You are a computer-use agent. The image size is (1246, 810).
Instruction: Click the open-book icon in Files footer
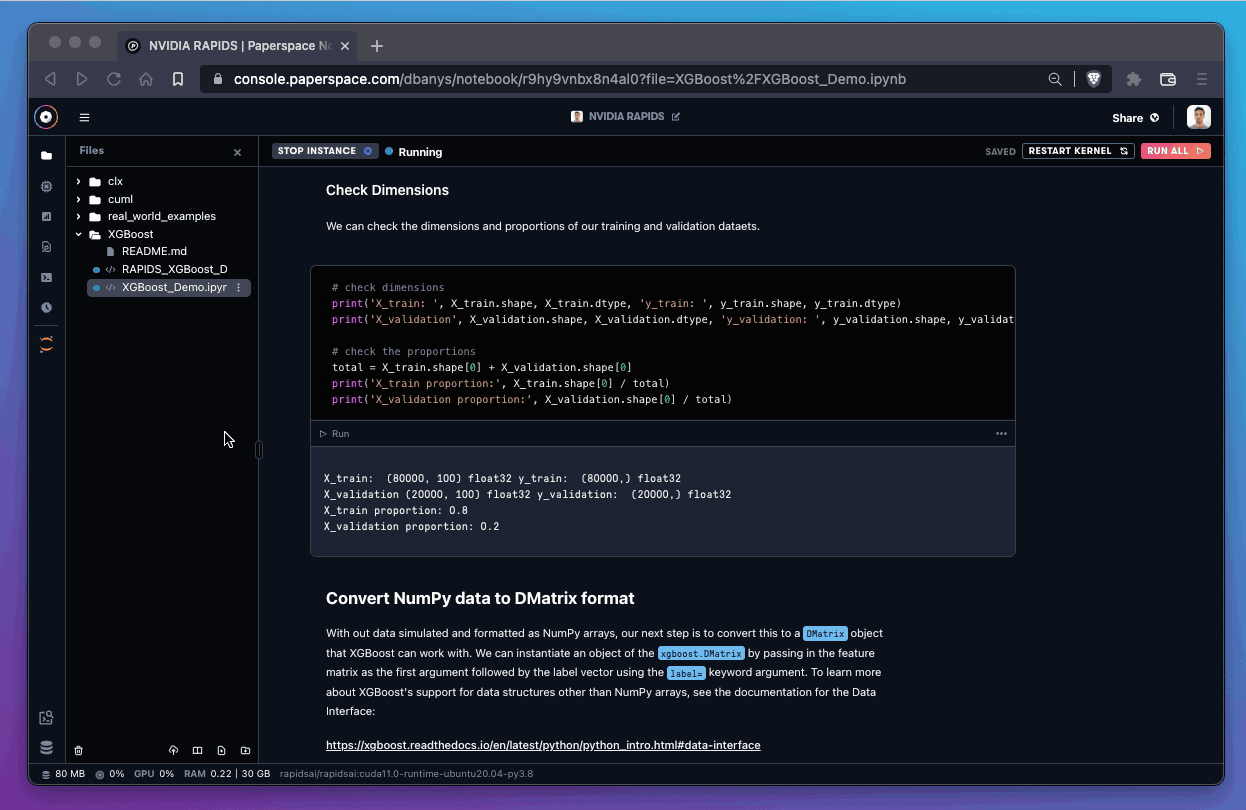tap(197, 750)
